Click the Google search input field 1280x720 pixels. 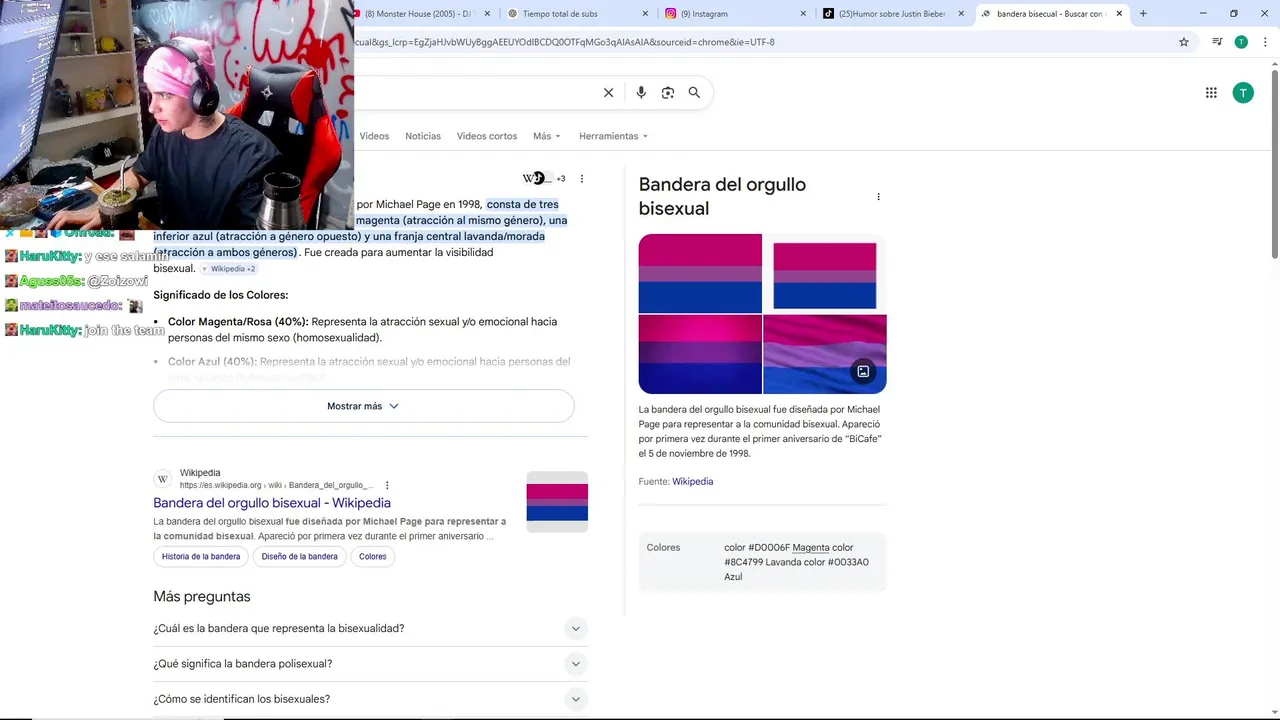(x=475, y=93)
